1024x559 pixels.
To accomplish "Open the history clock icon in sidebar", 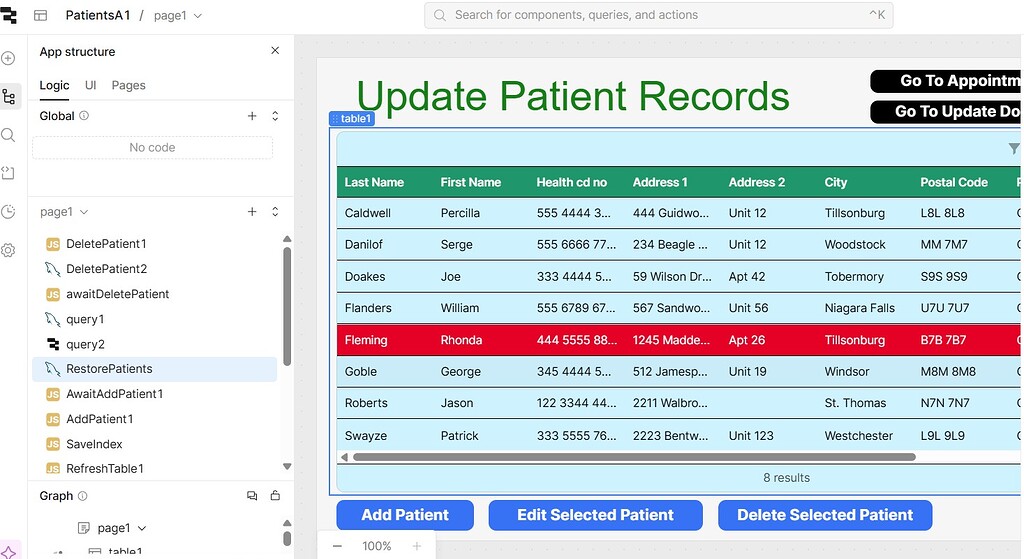I will coord(8,212).
